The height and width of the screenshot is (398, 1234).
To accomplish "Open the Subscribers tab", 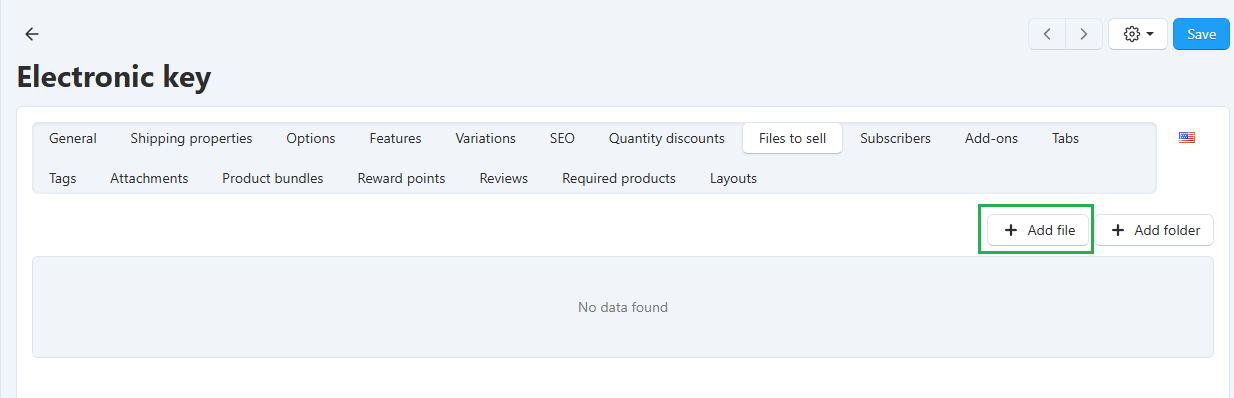I will point(895,138).
